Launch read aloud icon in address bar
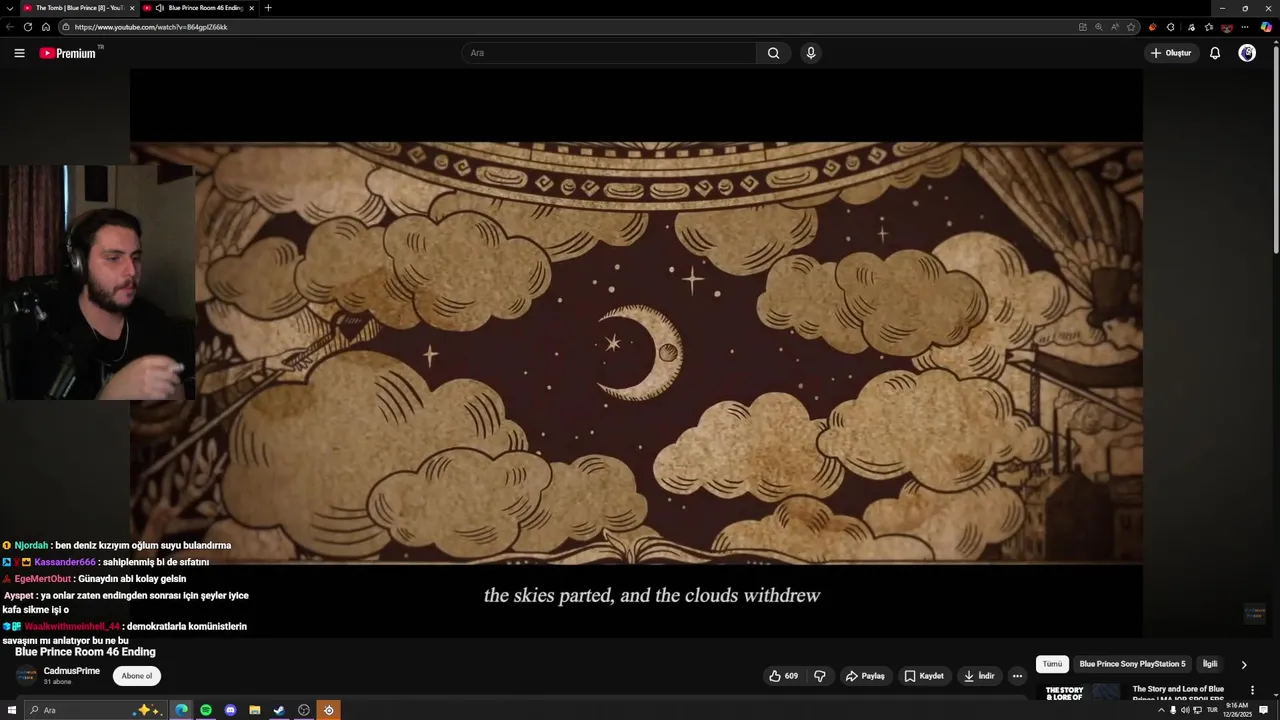Viewport: 1280px width, 720px height. pyautogui.click(x=1115, y=27)
